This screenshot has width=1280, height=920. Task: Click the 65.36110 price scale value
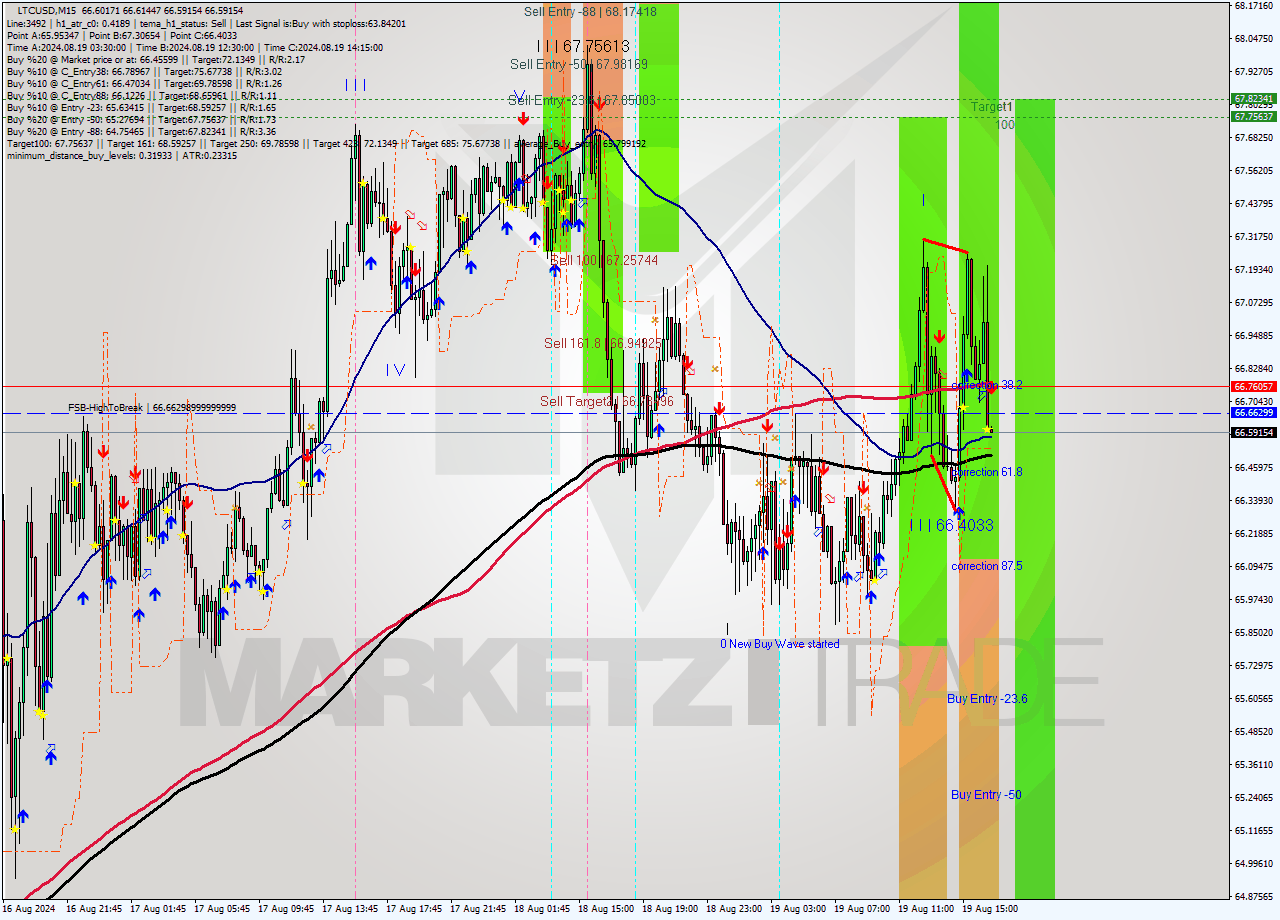1253,764
